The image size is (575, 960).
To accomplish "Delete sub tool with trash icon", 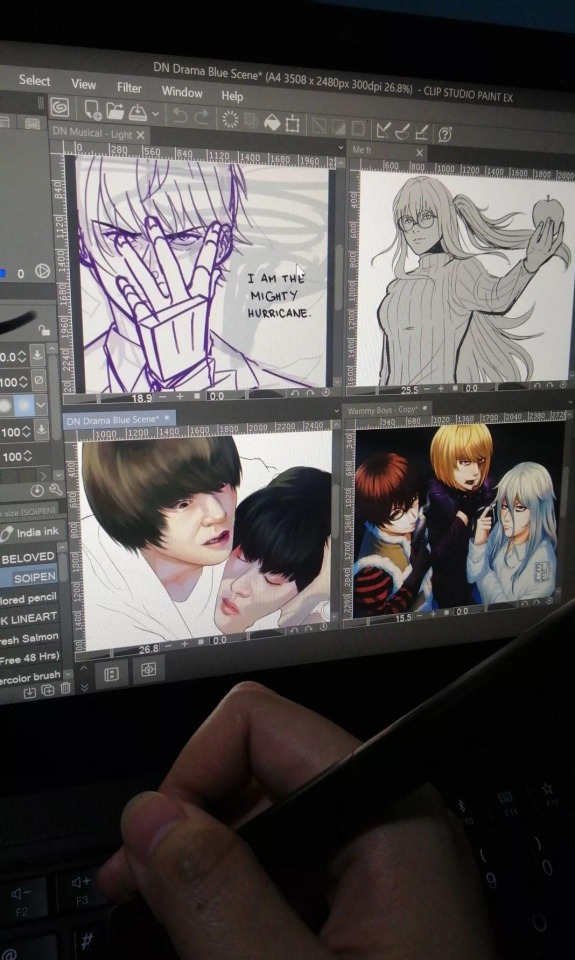I will [x=65, y=689].
